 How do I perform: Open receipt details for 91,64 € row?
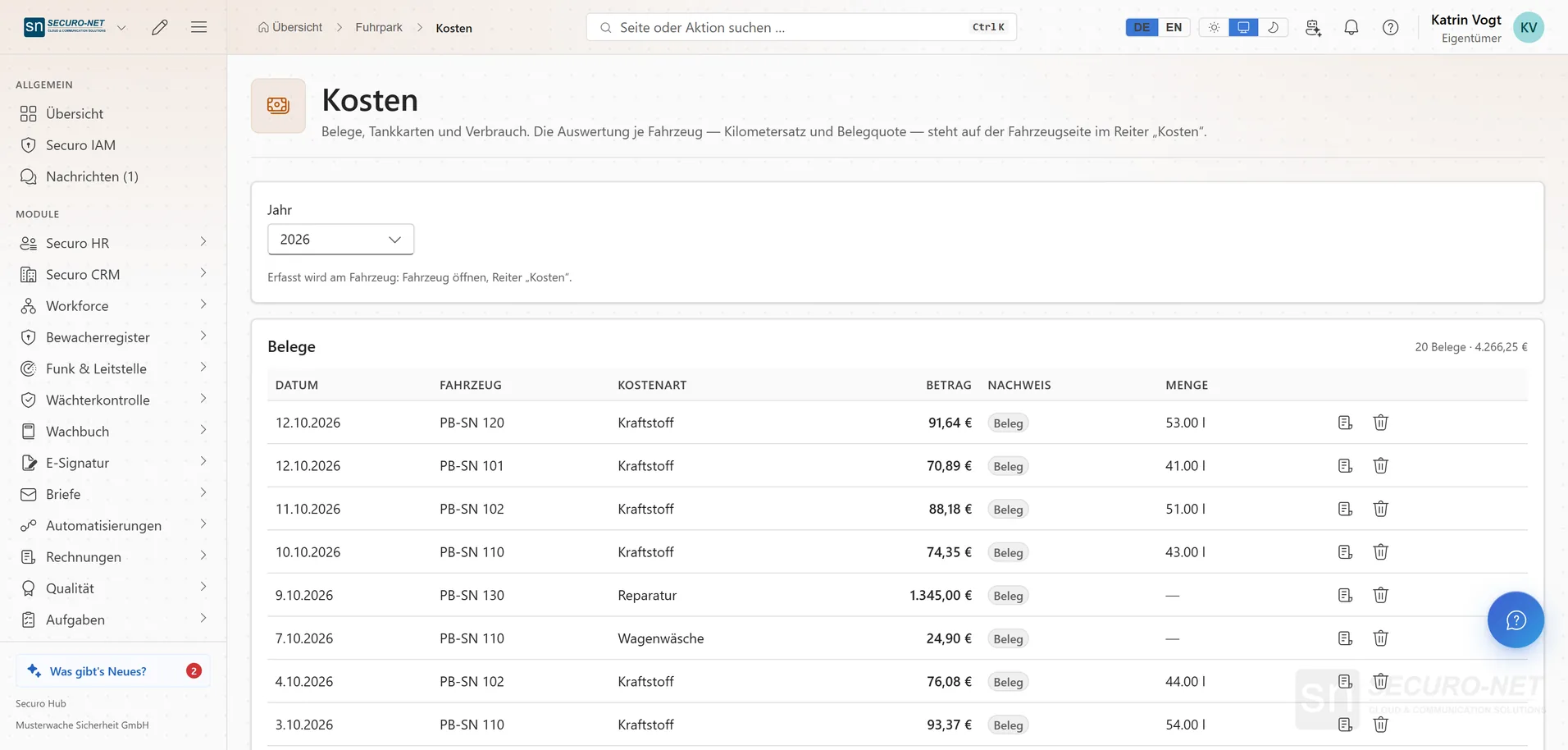pyautogui.click(x=1345, y=423)
